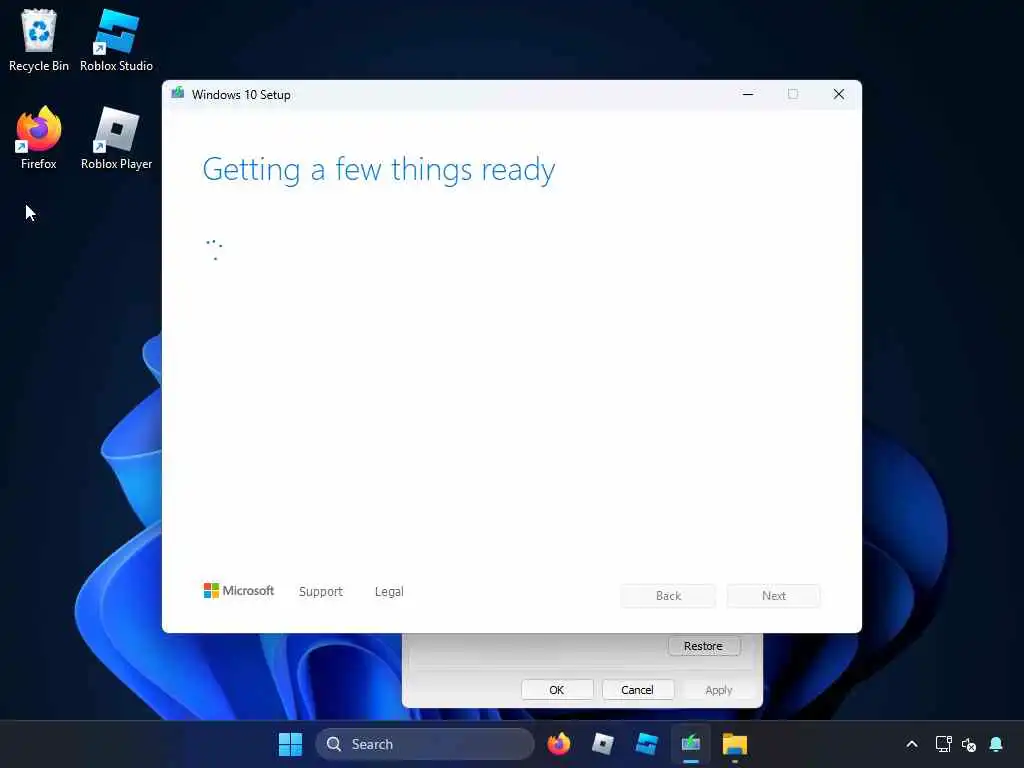1024x768 pixels.
Task: Launch Firefox from the taskbar
Action: (558, 744)
